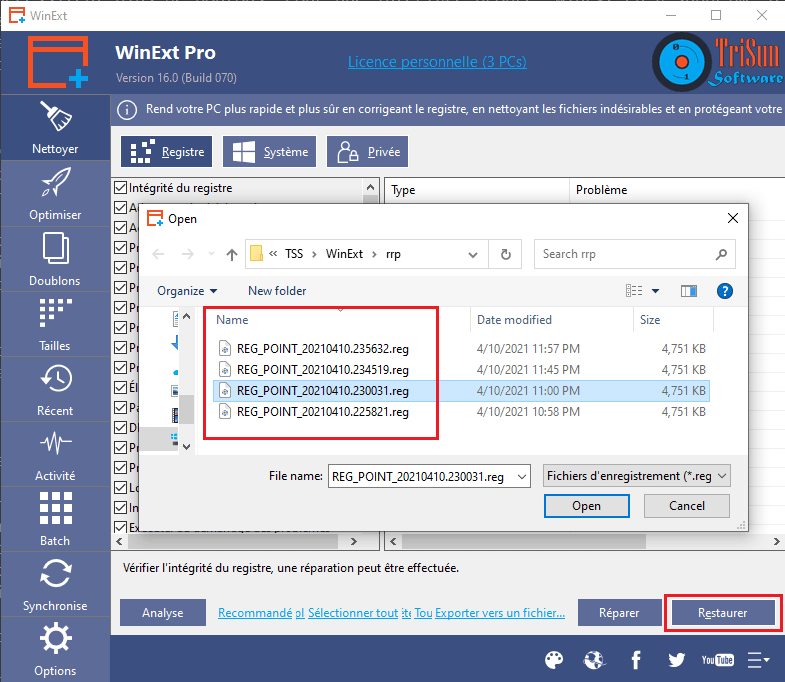Image resolution: width=785 pixels, height=682 pixels.
Task: Go forward in Open dialog navigation
Action: pos(188,254)
